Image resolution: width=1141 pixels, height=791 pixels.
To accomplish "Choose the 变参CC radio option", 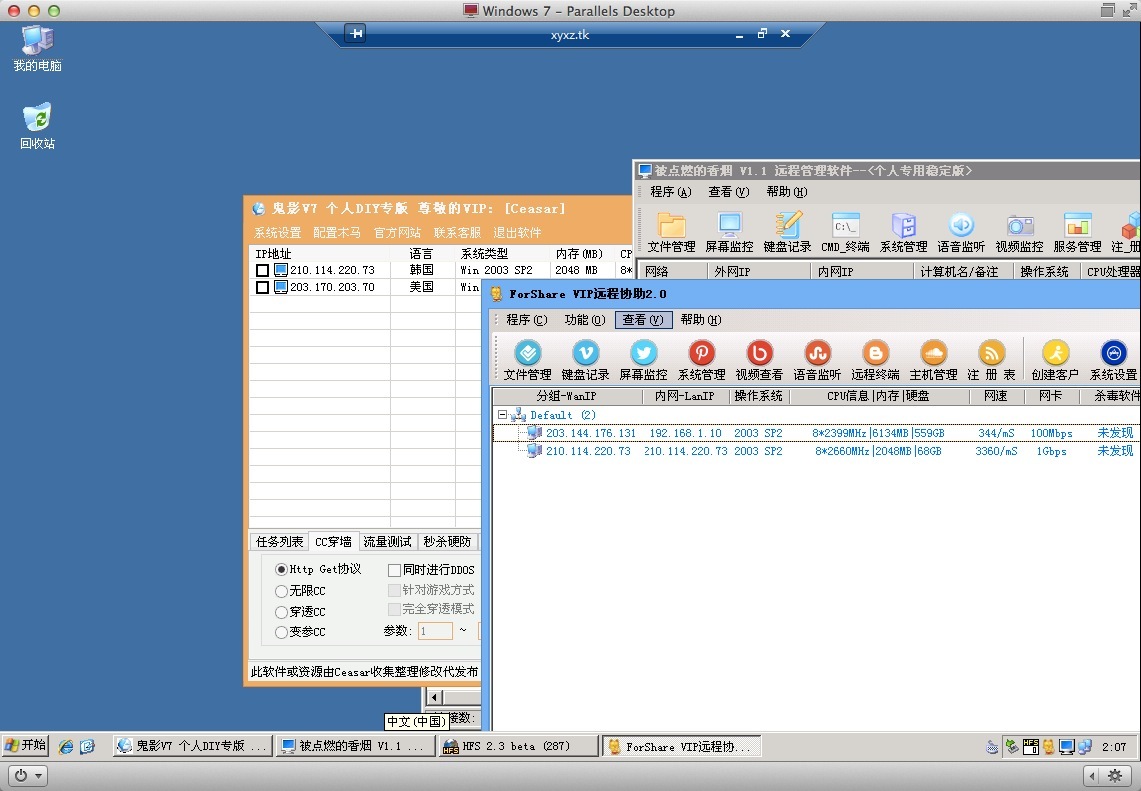I will pyautogui.click(x=282, y=632).
